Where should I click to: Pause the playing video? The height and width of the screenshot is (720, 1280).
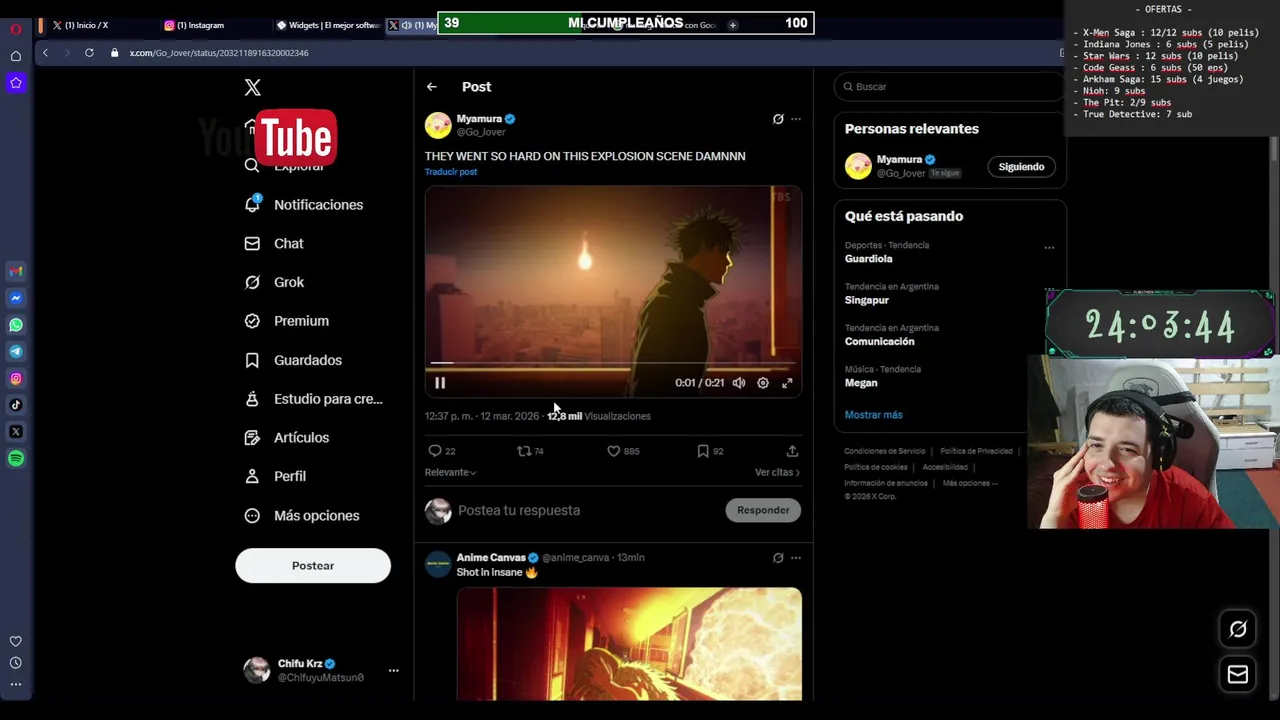440,383
